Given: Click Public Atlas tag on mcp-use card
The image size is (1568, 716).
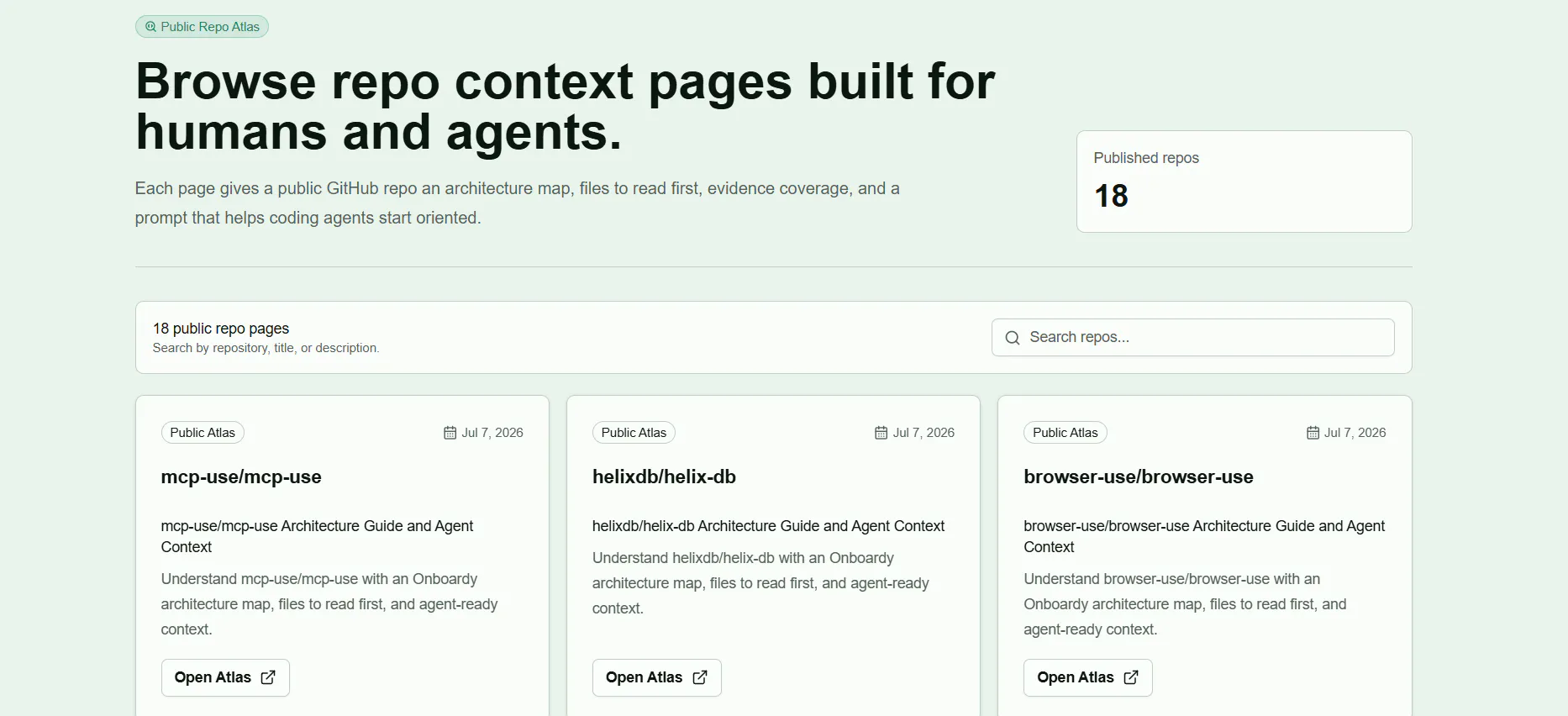Looking at the screenshot, I should (203, 433).
